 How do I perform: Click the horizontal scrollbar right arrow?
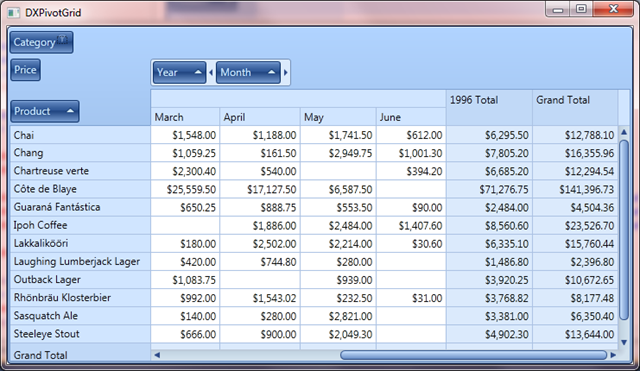click(x=613, y=355)
